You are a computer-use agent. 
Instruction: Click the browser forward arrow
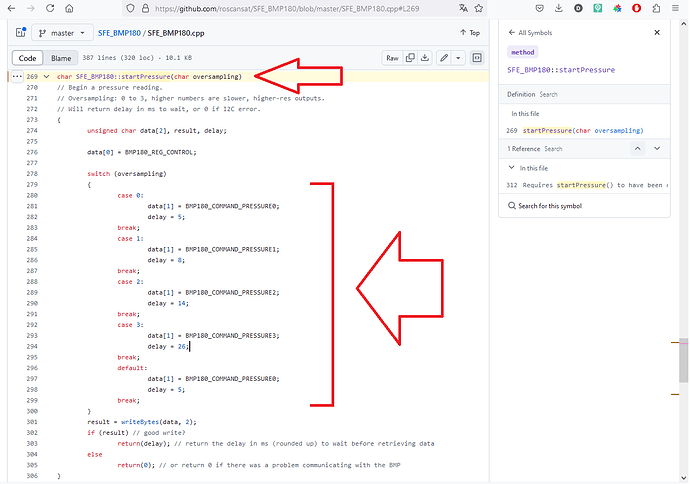(x=30, y=8)
